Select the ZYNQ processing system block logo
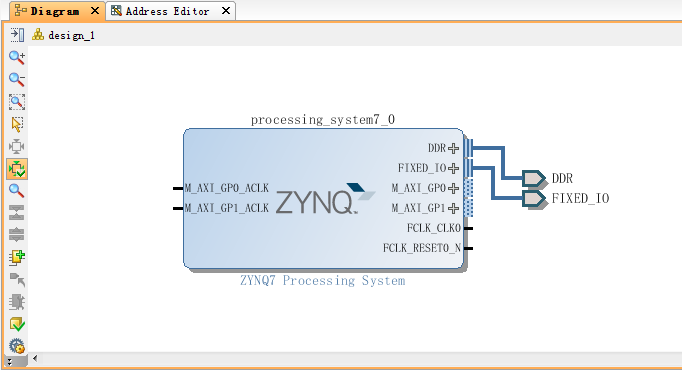The width and height of the screenshot is (682, 370). [325, 199]
